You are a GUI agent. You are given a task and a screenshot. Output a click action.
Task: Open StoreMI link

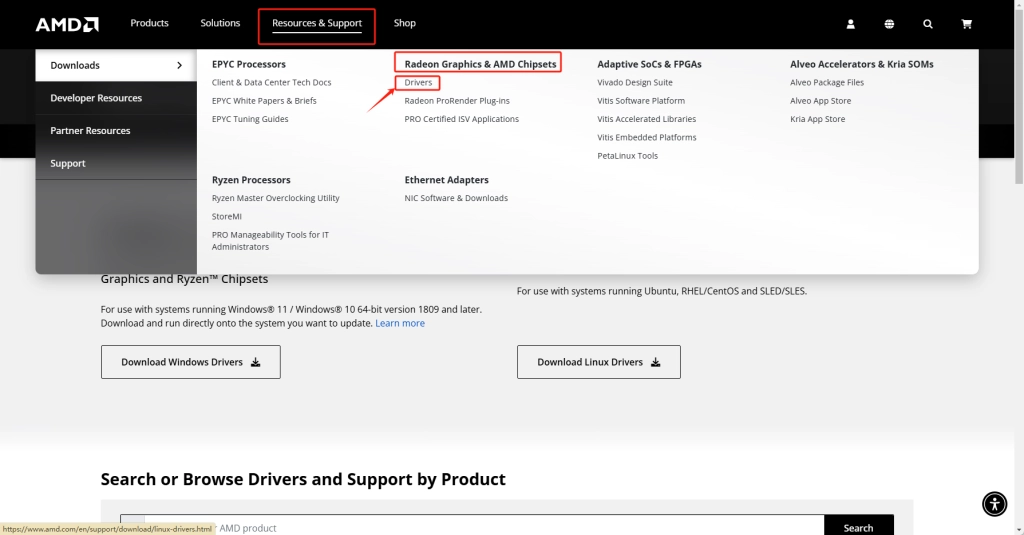[227, 216]
